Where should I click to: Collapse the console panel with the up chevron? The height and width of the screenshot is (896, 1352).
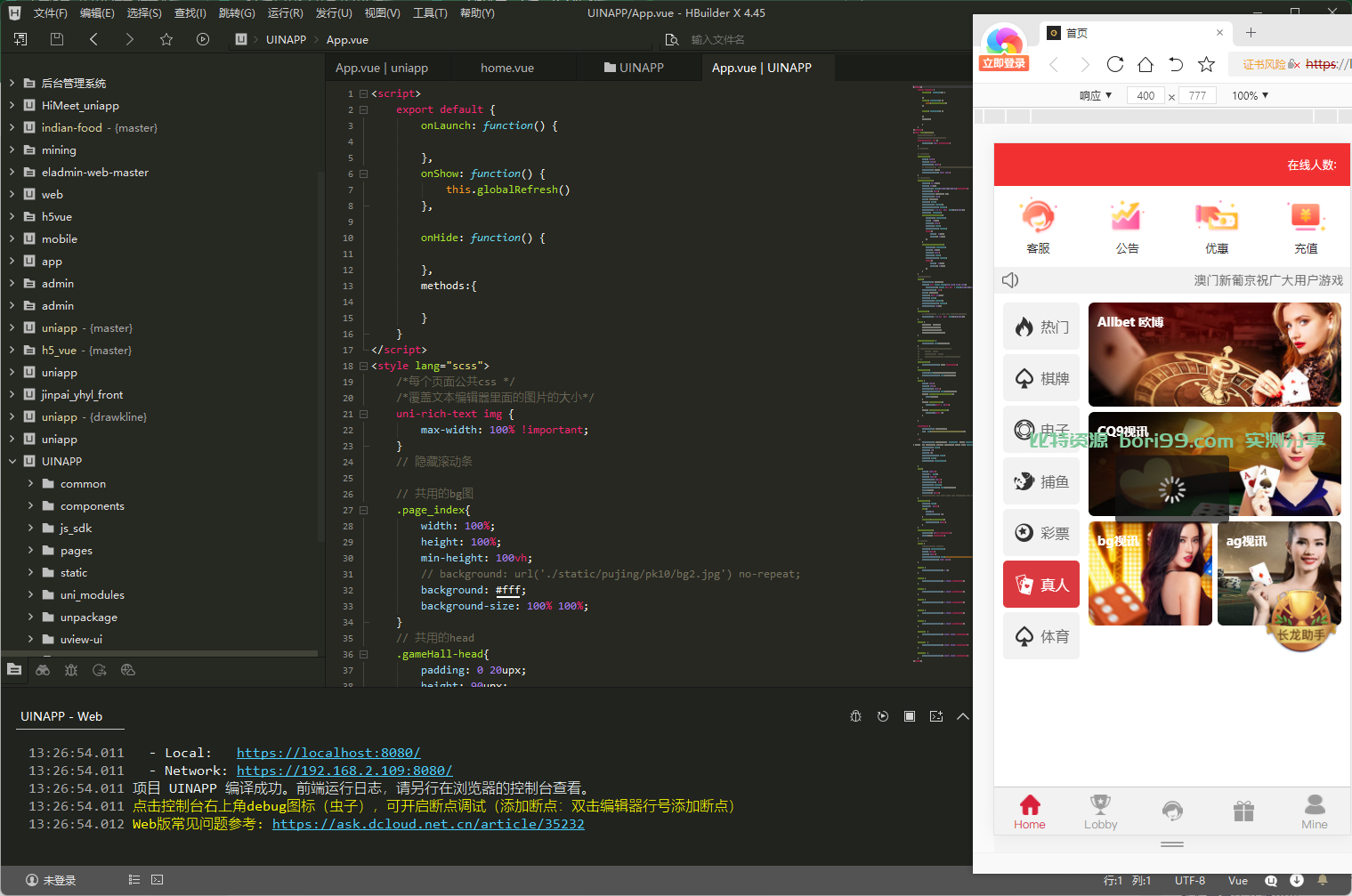point(963,716)
